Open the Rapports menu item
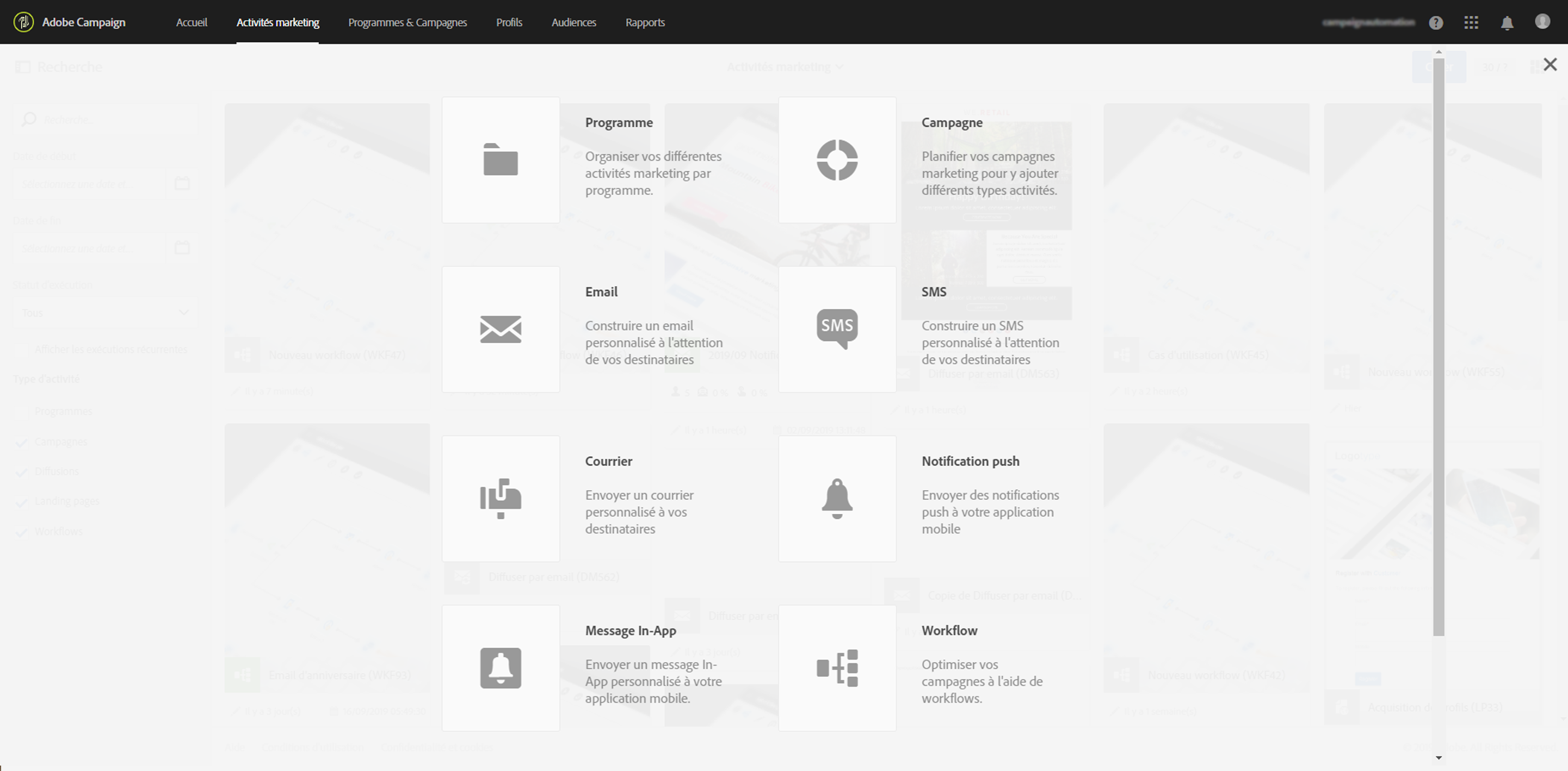1568x771 pixels. [x=645, y=22]
